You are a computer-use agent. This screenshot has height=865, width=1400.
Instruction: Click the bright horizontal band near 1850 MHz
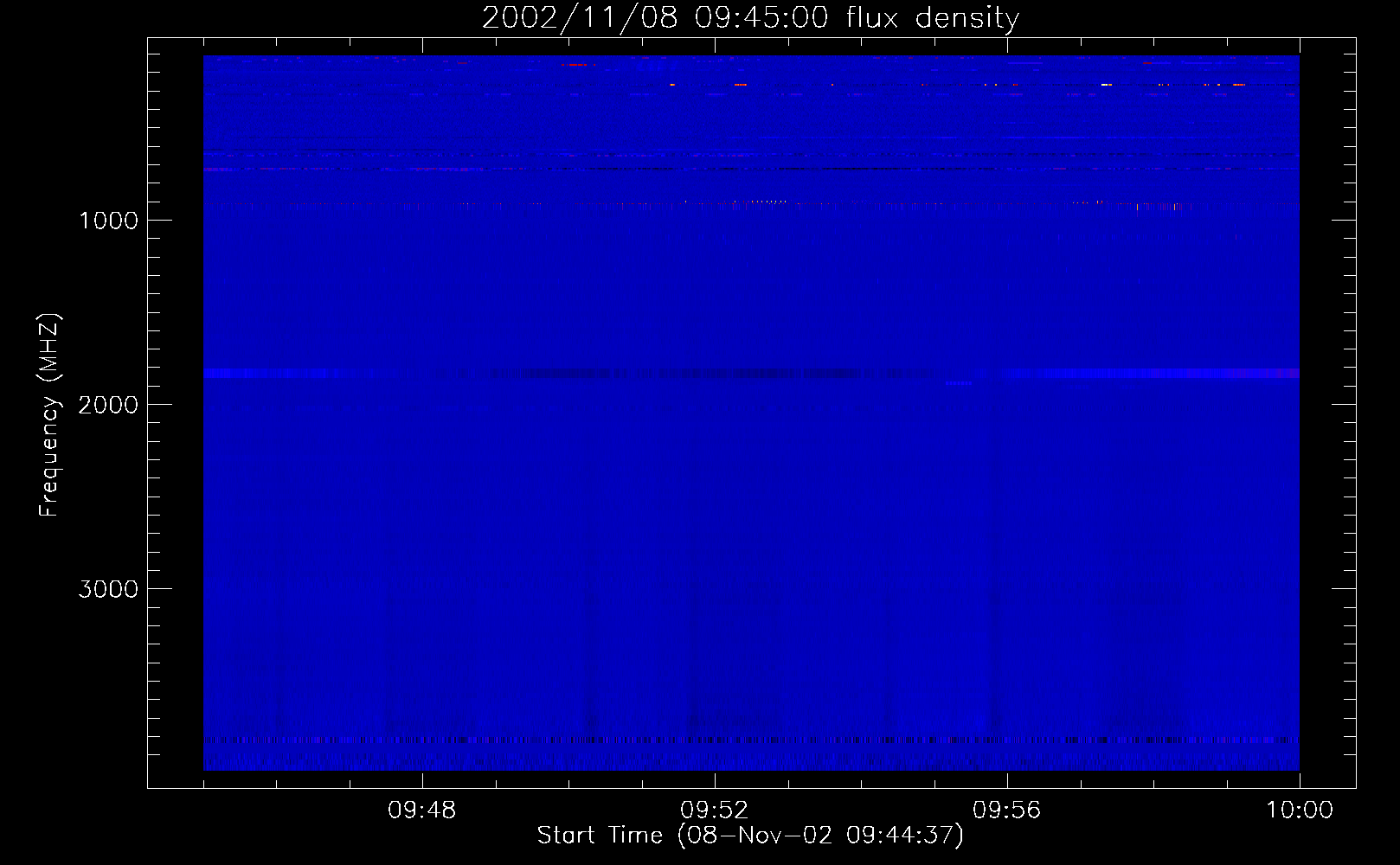pyautogui.click(x=751, y=374)
